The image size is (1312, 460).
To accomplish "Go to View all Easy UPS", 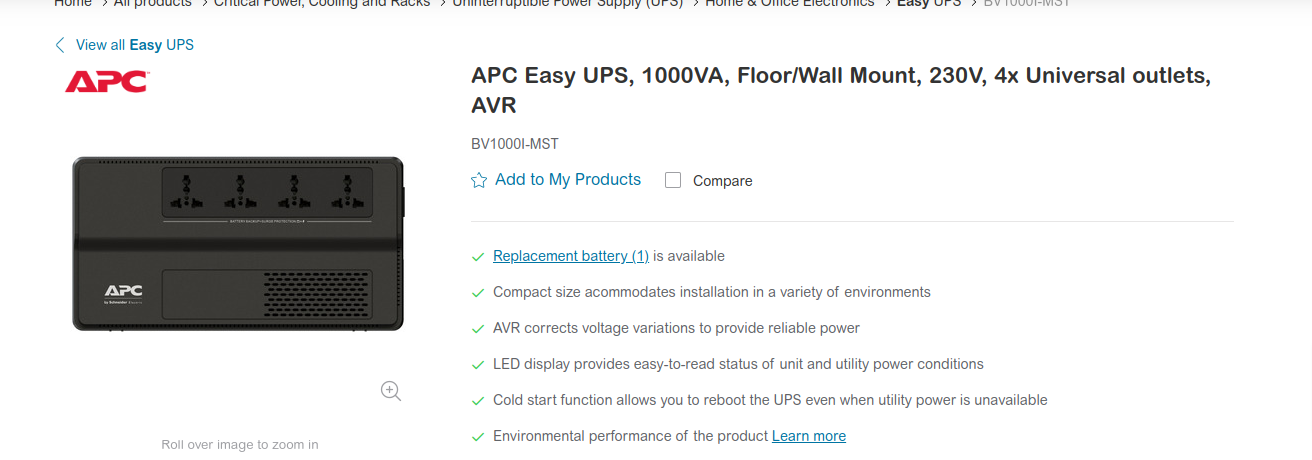I will coord(135,45).
